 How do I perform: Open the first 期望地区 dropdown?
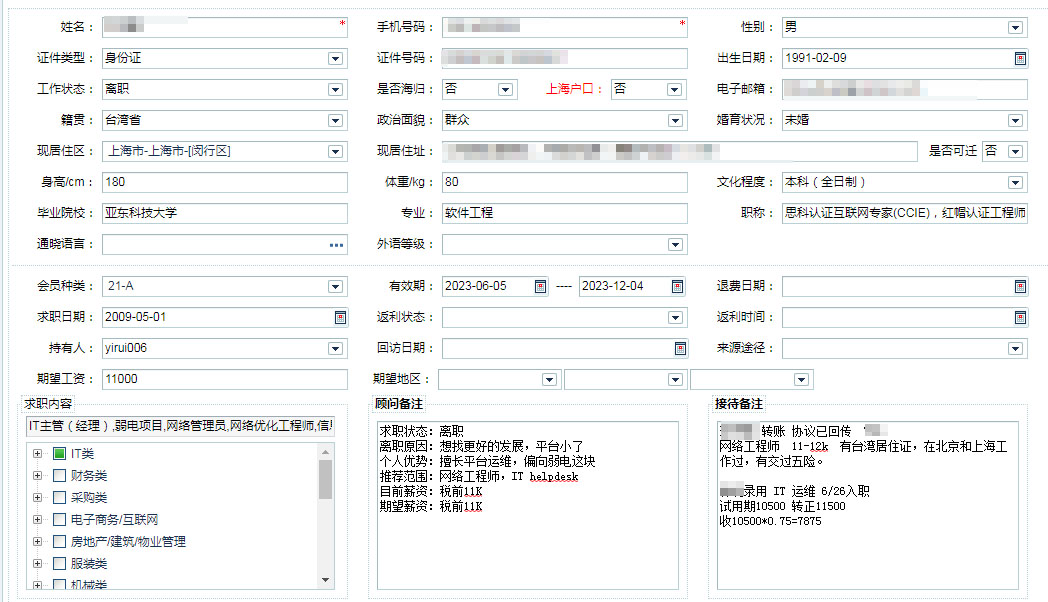549,380
